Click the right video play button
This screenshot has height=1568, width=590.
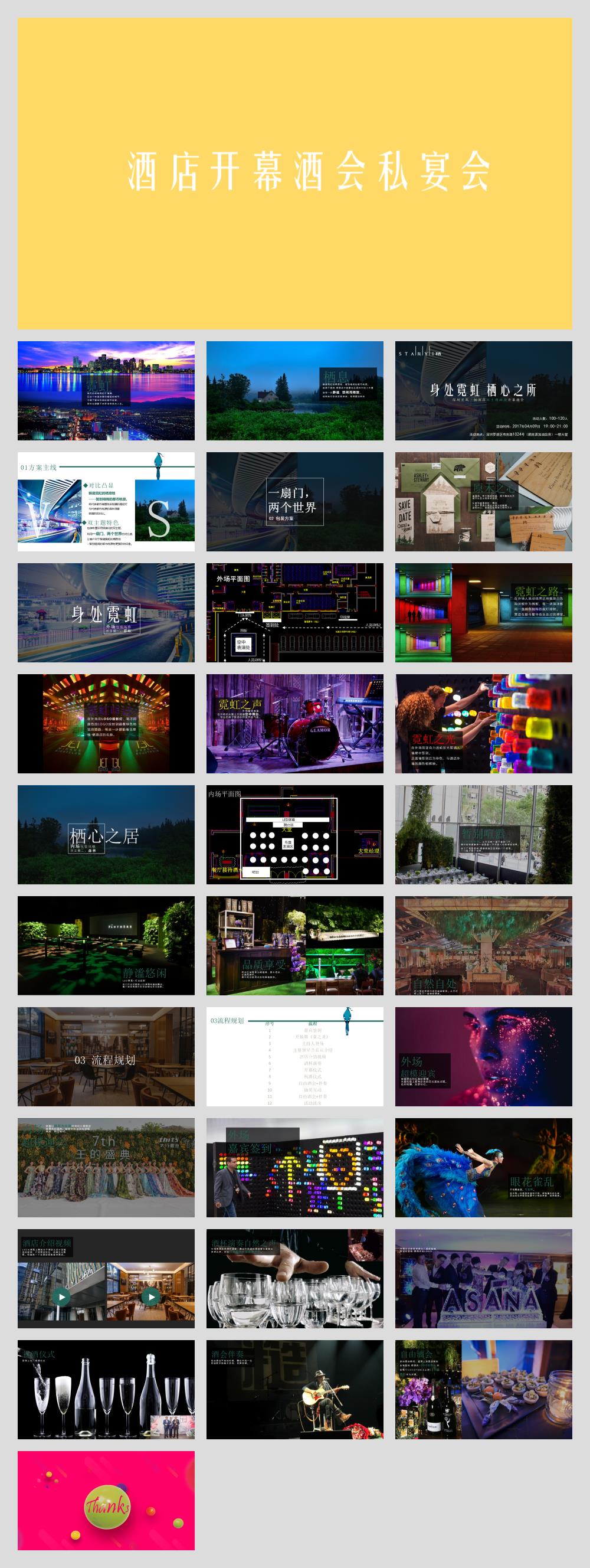(x=151, y=1296)
